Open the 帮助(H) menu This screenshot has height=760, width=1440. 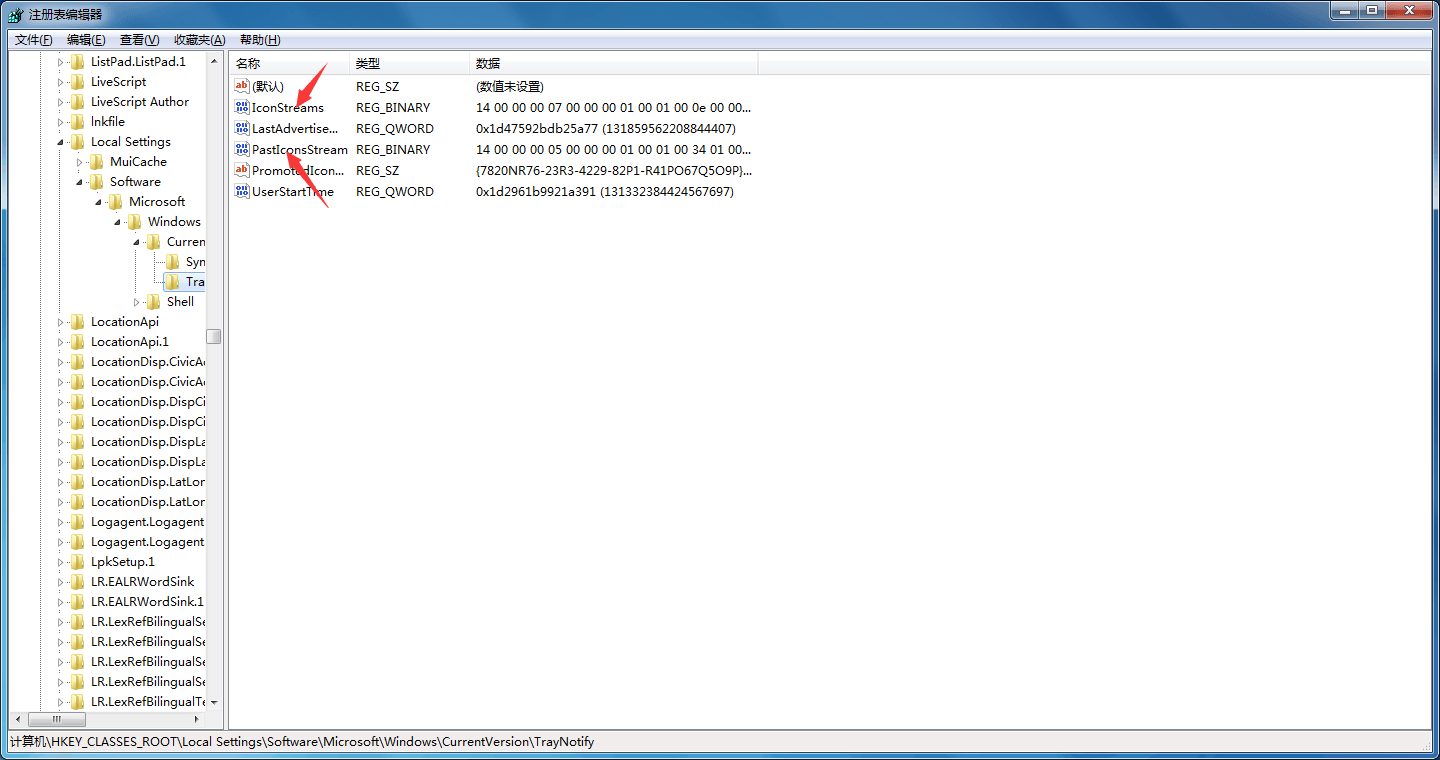(260, 40)
